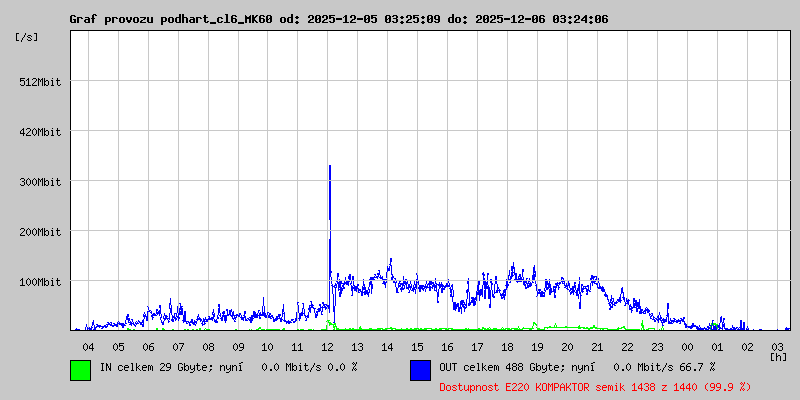Click the 300Mbit y-axis label
800x400 pixels.
pos(40,182)
